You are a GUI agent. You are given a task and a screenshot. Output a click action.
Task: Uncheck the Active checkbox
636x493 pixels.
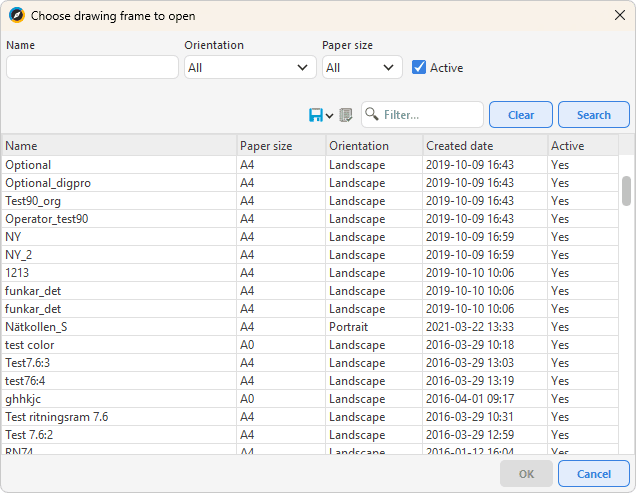pos(420,67)
